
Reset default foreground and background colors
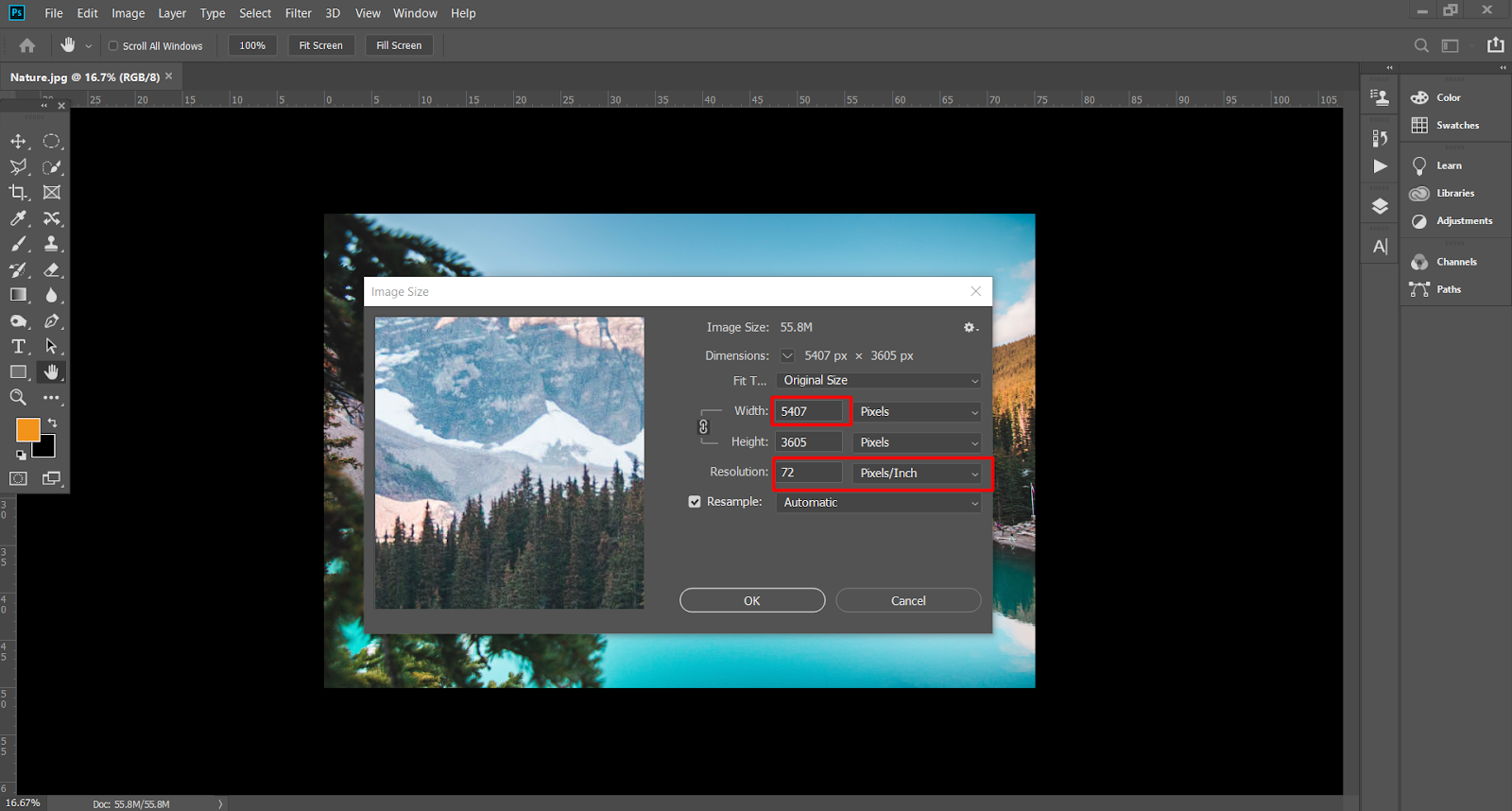click(x=21, y=455)
